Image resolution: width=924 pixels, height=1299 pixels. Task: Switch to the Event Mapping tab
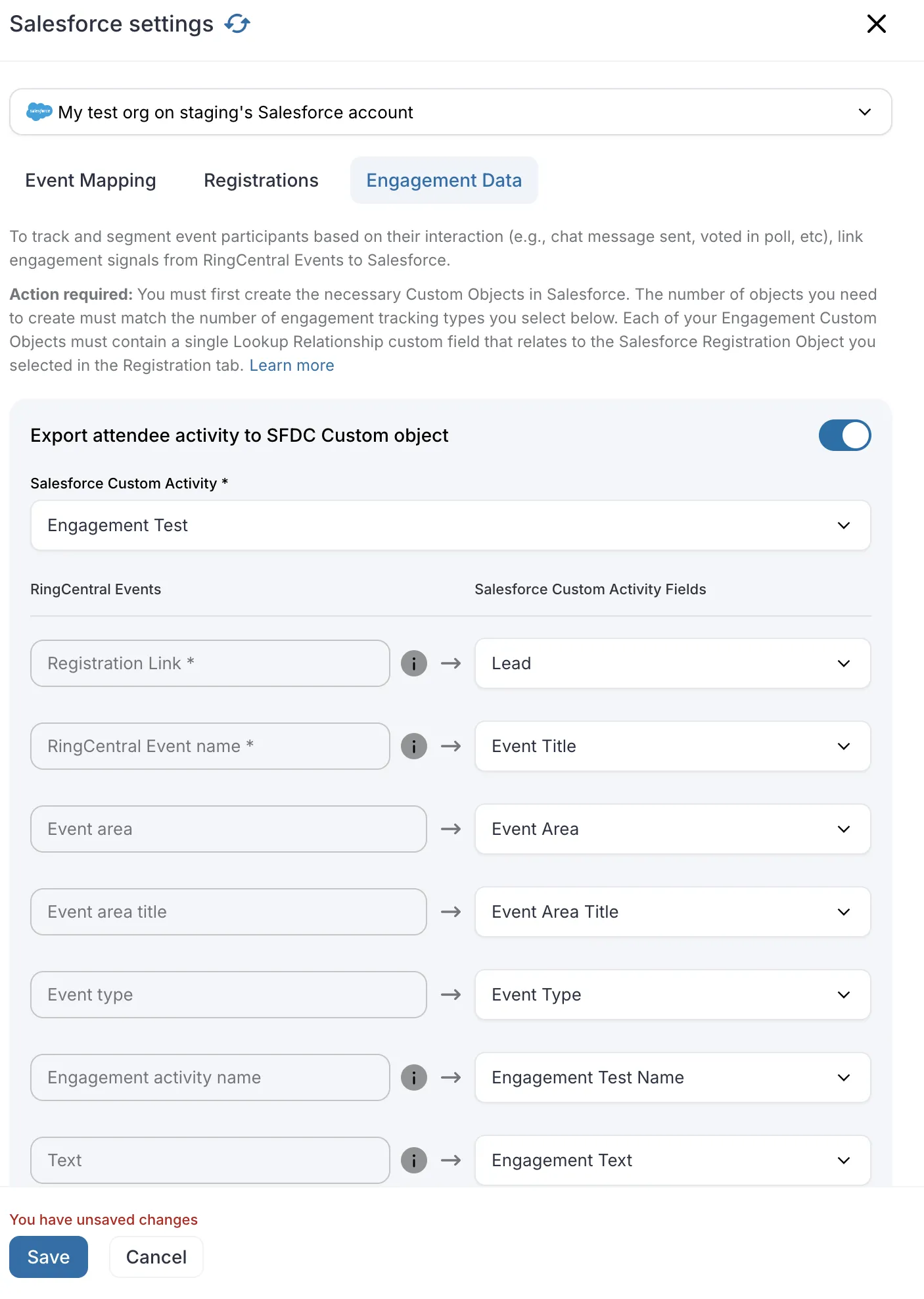point(91,180)
